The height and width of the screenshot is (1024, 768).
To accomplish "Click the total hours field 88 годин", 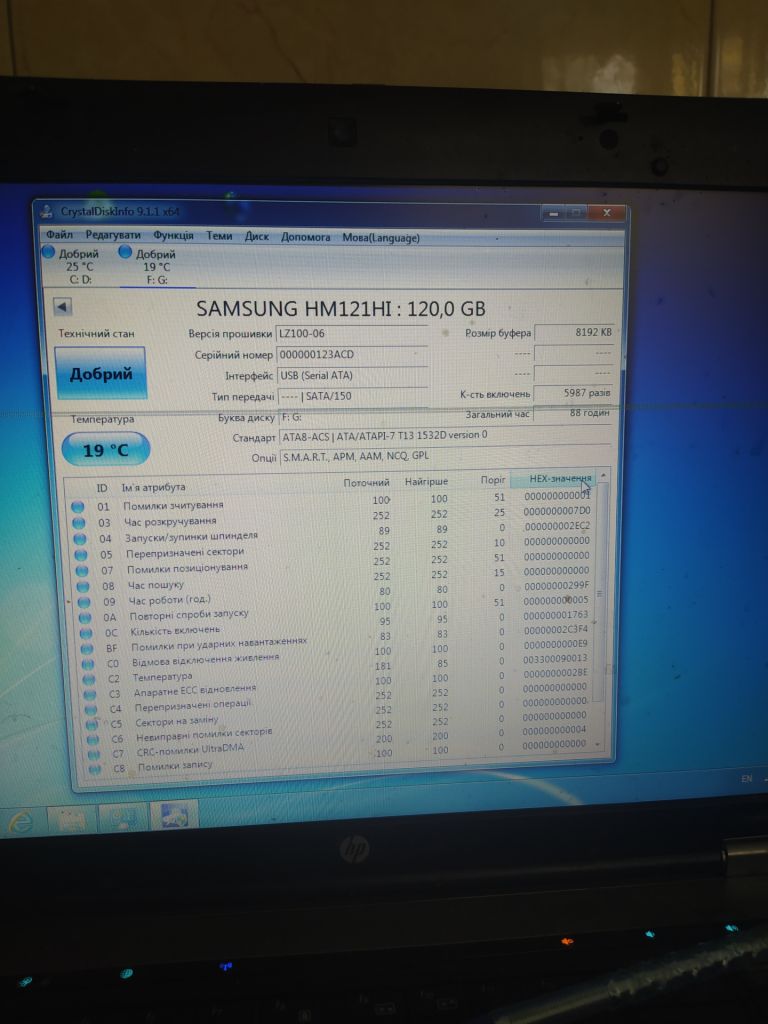I will tap(574, 413).
